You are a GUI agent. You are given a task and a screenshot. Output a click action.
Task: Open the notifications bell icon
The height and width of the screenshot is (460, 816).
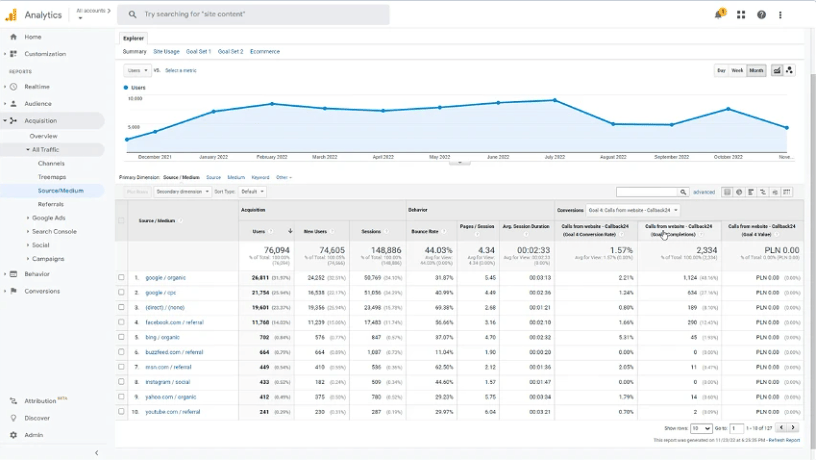click(719, 15)
